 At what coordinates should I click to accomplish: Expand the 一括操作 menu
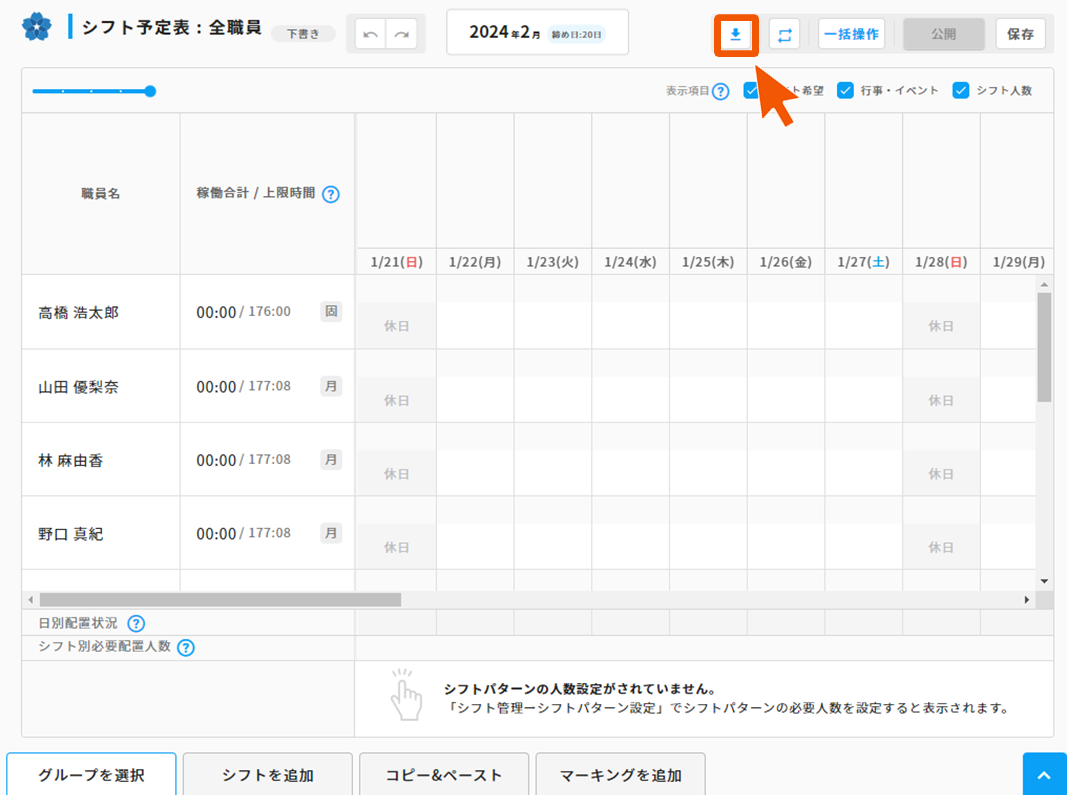tap(851, 34)
